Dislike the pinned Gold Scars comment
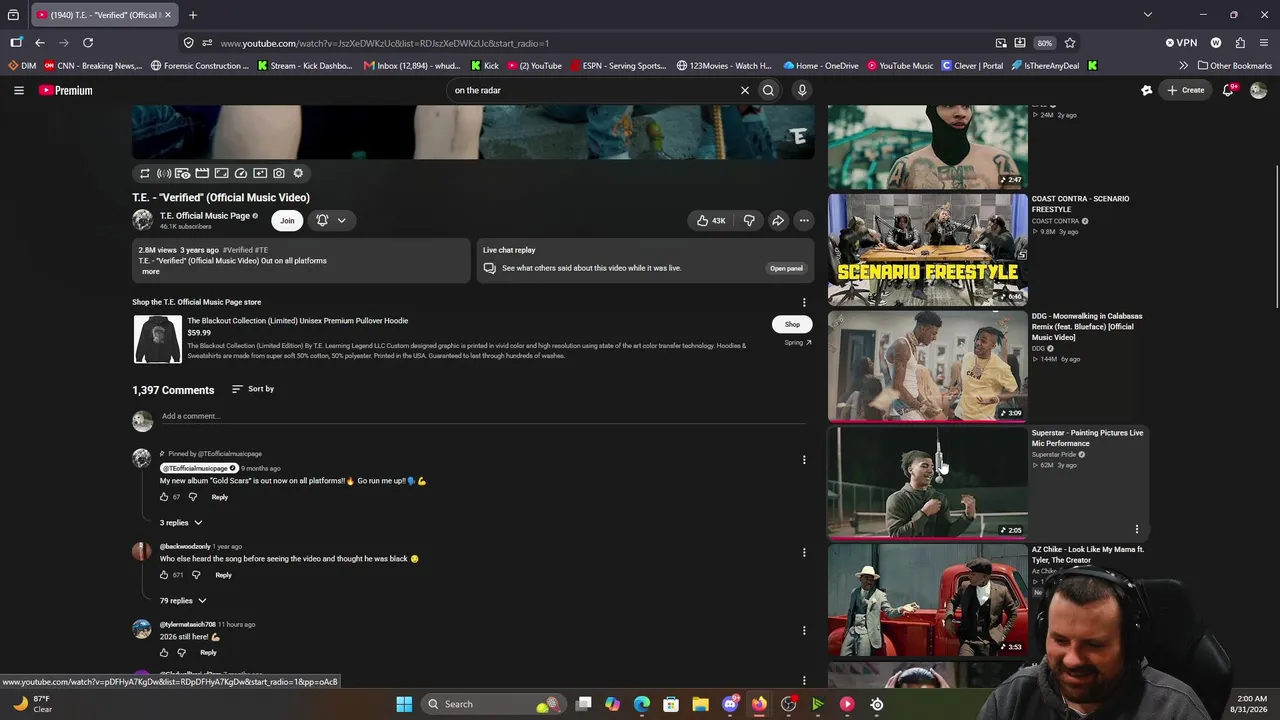The height and width of the screenshot is (720, 1280). tap(193, 497)
